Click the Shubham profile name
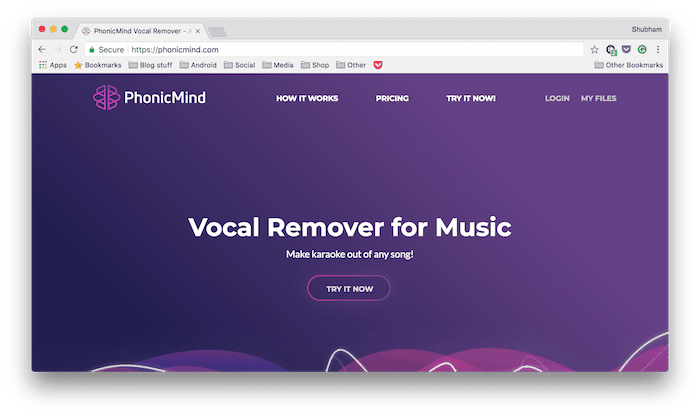Viewport: 700px width, 417px height. [x=646, y=29]
